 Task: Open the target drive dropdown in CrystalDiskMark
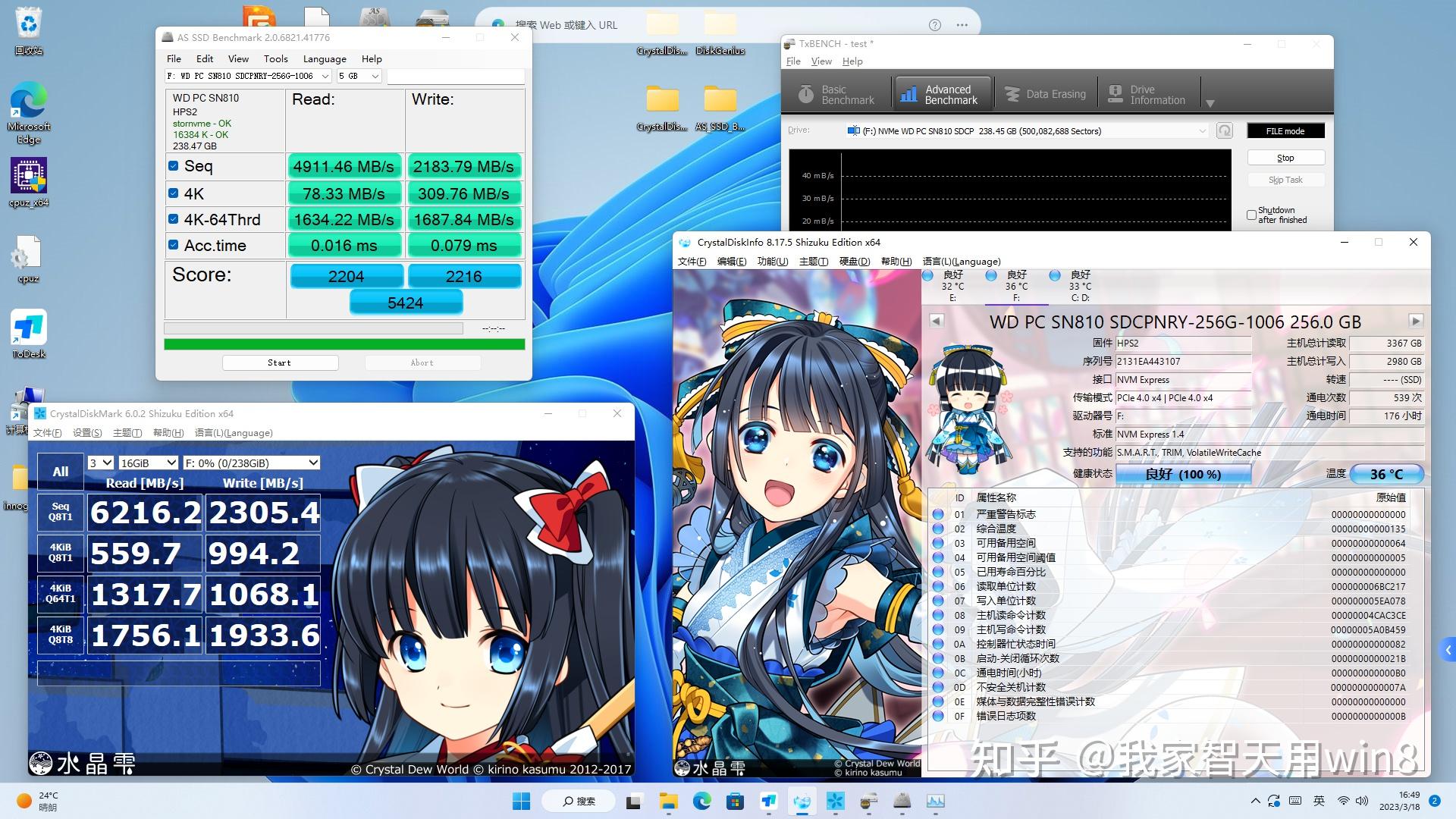(x=250, y=463)
